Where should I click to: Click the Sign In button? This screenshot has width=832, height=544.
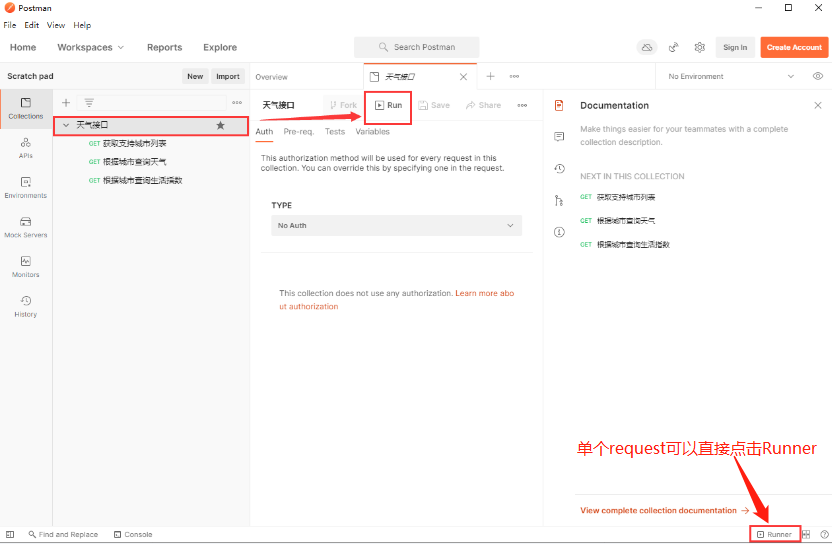point(735,47)
